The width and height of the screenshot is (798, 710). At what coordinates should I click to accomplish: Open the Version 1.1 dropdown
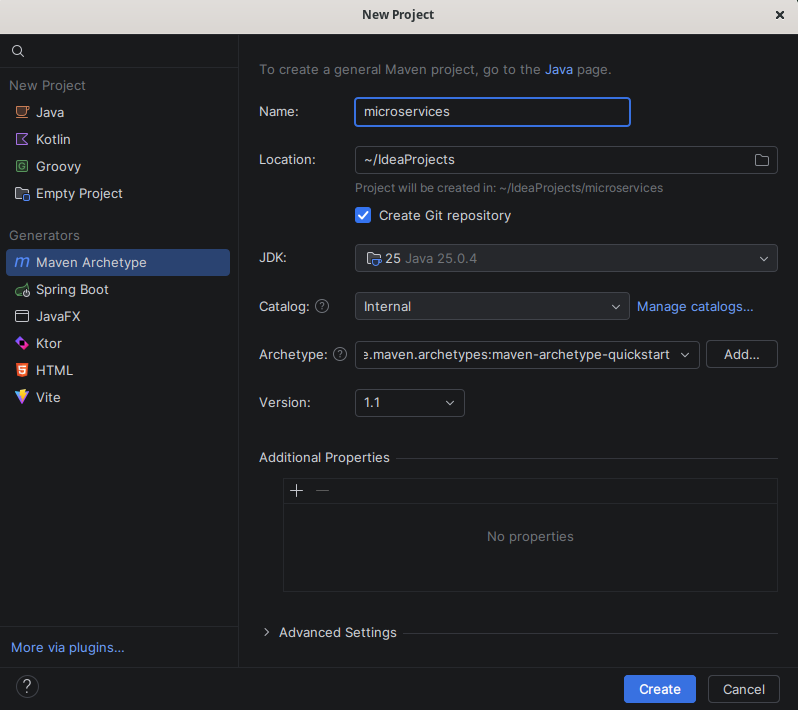(x=409, y=403)
